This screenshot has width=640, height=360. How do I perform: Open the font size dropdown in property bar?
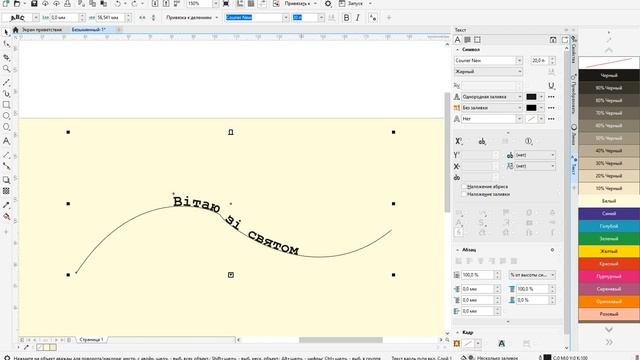(x=321, y=18)
